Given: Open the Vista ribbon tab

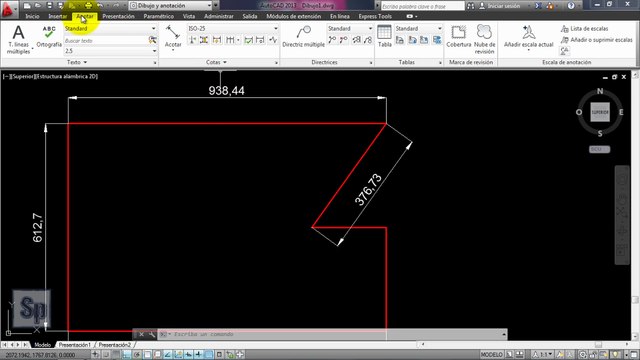Looking at the screenshot, I should coord(189,16).
